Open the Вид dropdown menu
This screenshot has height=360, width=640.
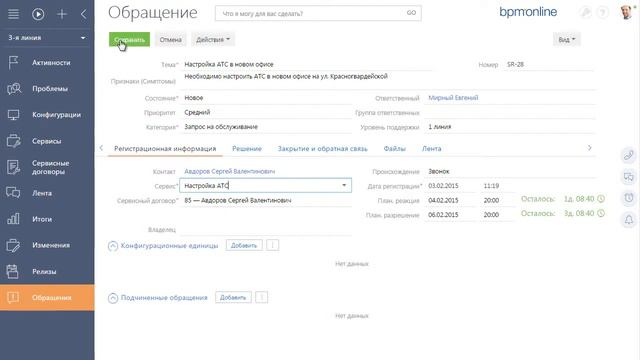[x=567, y=40]
